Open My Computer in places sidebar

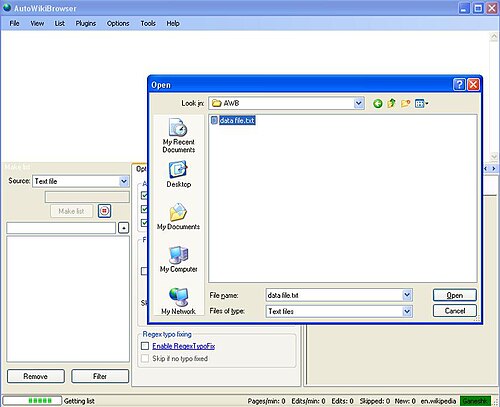(x=178, y=259)
